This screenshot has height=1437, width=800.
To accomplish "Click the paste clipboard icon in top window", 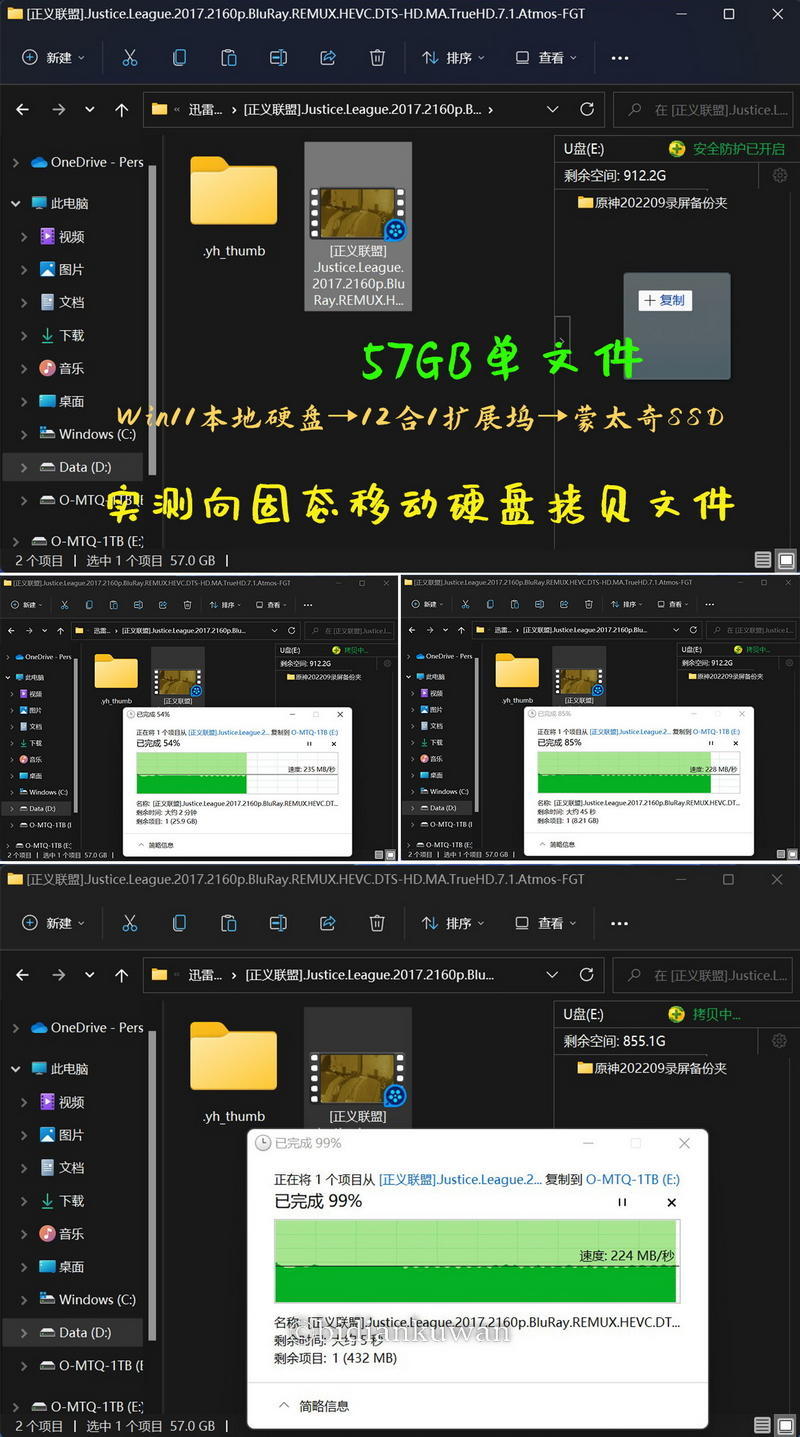I will [x=228, y=58].
